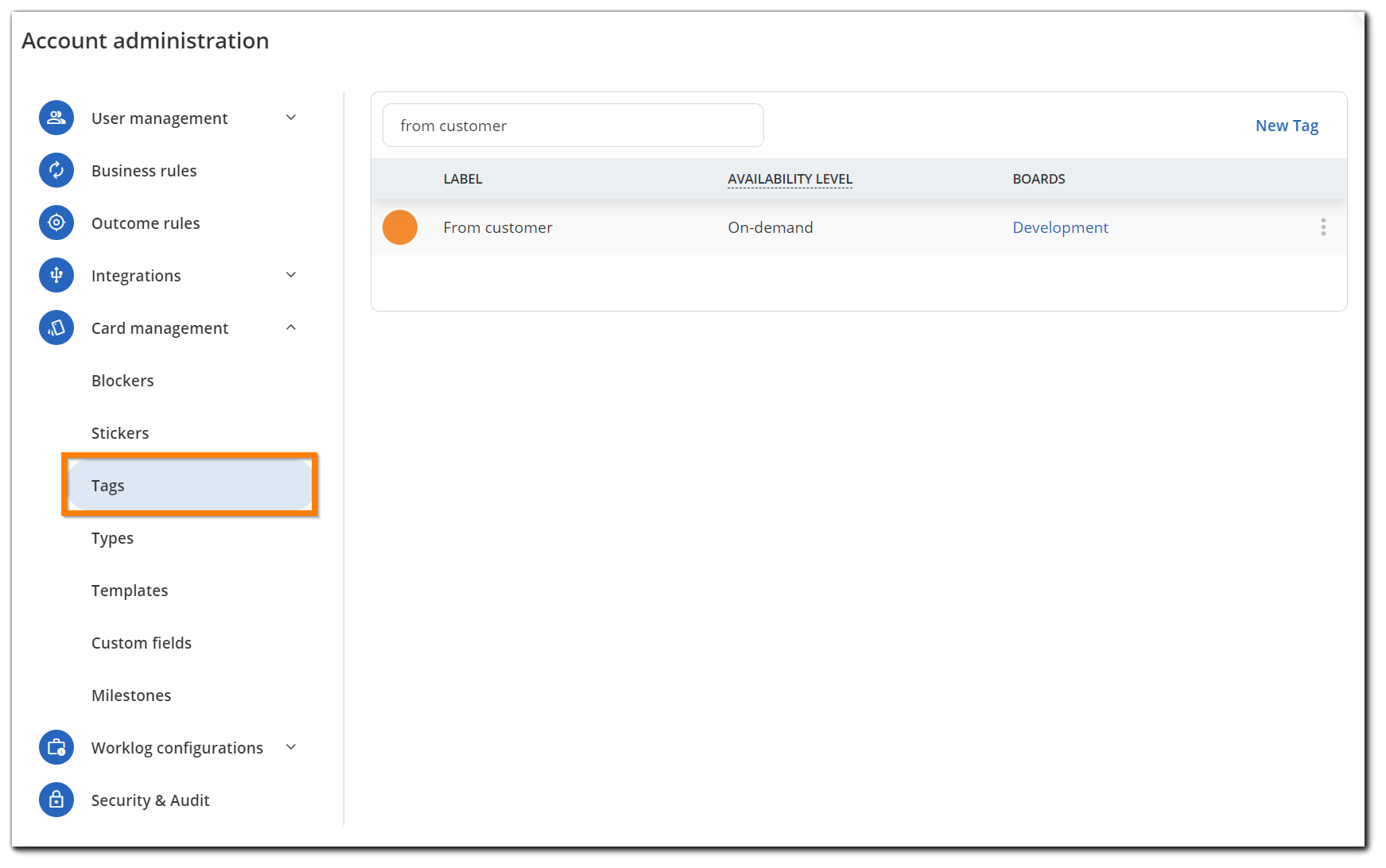Open Security & Audit section
This screenshot has height=868, width=1386.
150,800
